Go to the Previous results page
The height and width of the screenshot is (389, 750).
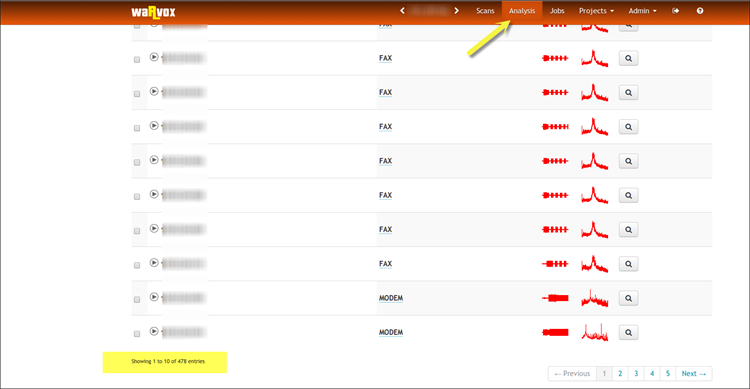tap(572, 374)
